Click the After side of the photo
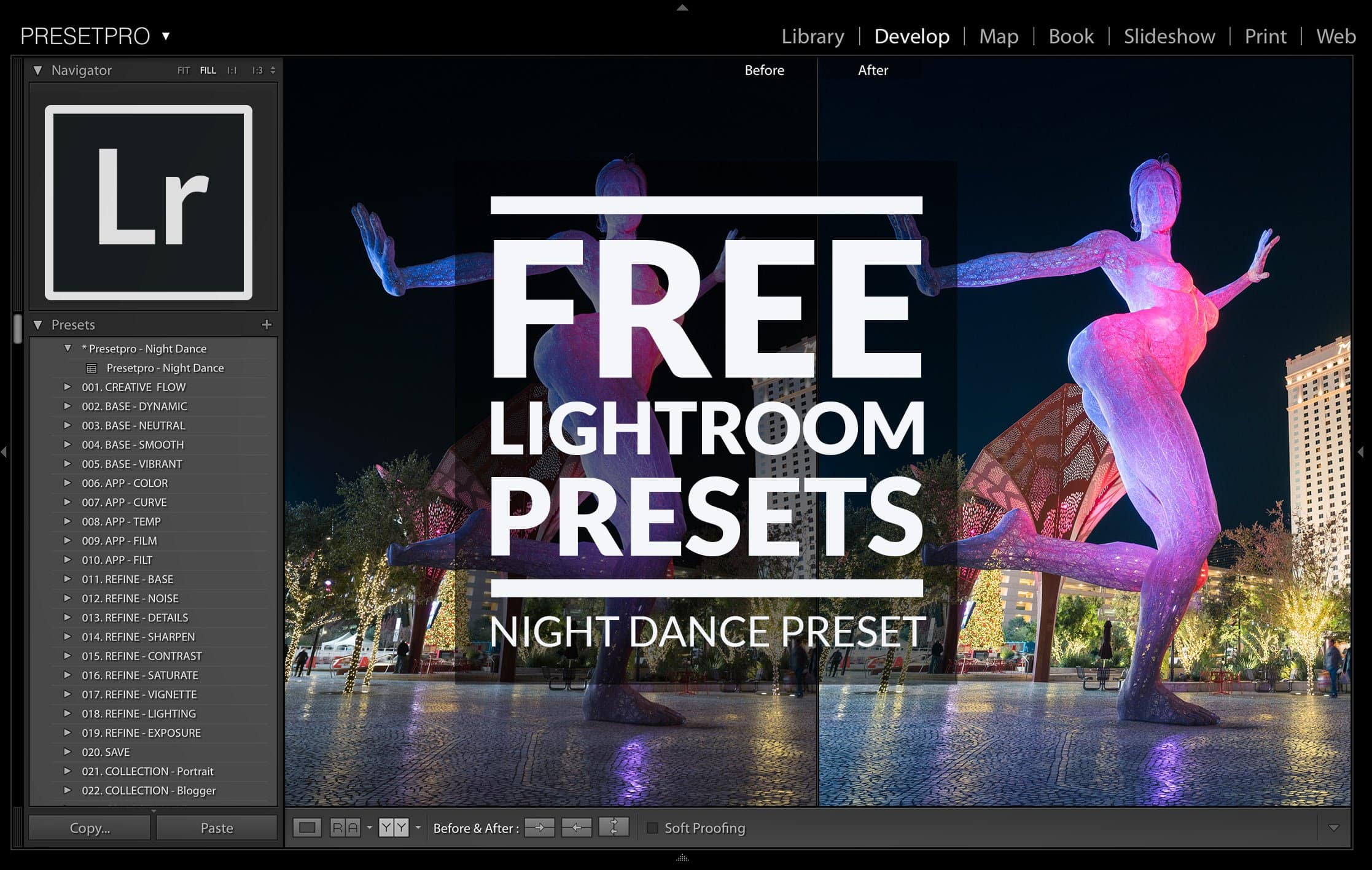 point(1085,432)
